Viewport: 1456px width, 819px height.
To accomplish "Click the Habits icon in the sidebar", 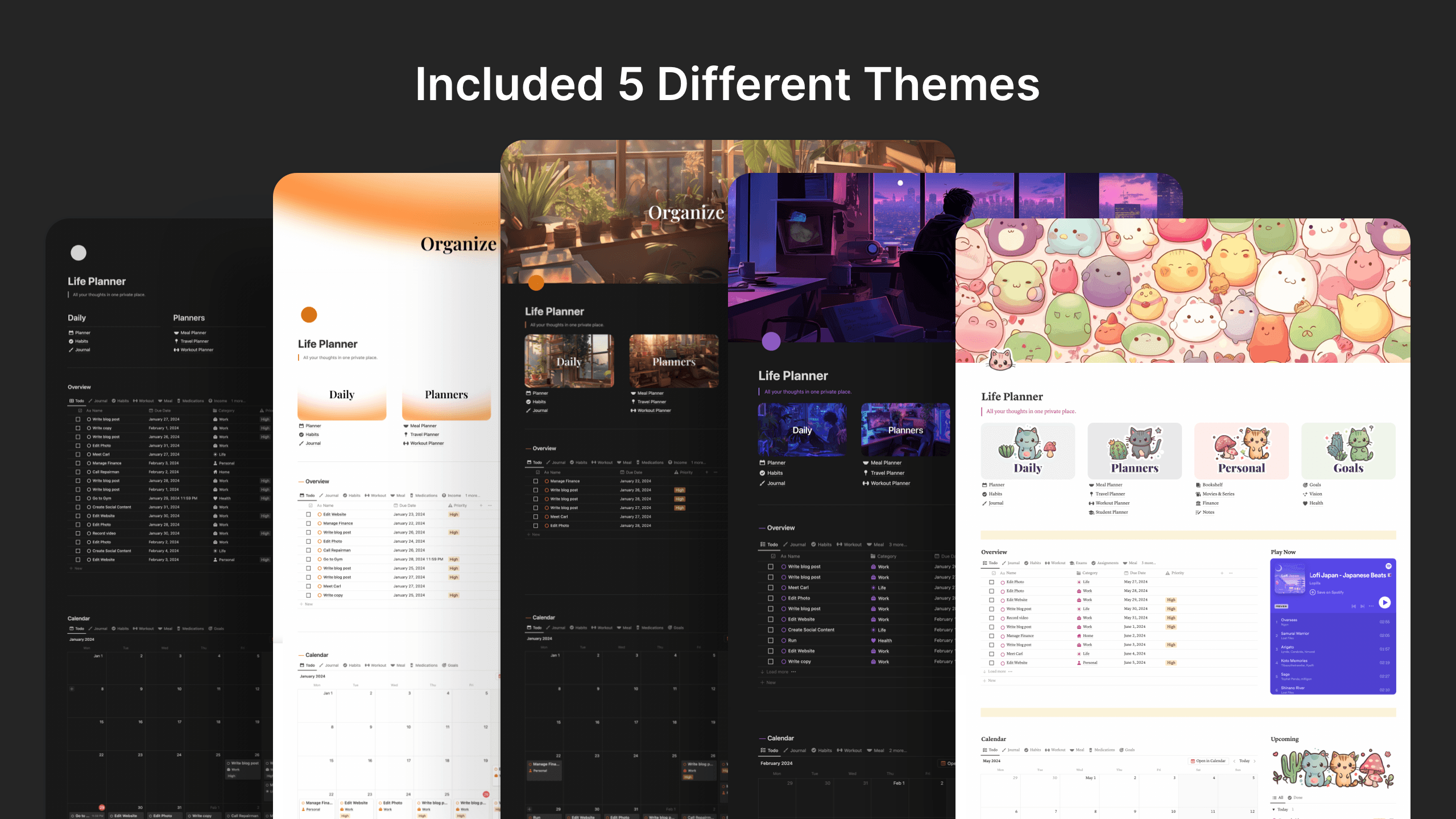I will point(70,341).
